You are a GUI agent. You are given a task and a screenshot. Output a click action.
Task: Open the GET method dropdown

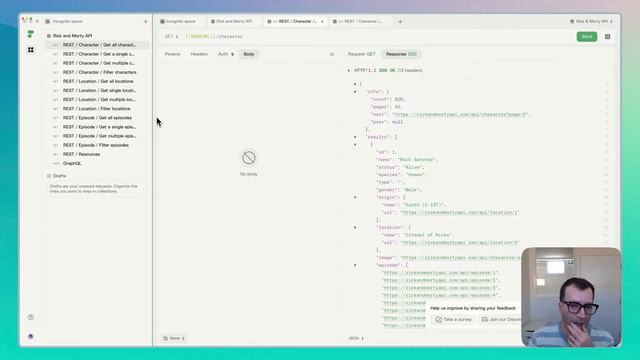(x=171, y=36)
